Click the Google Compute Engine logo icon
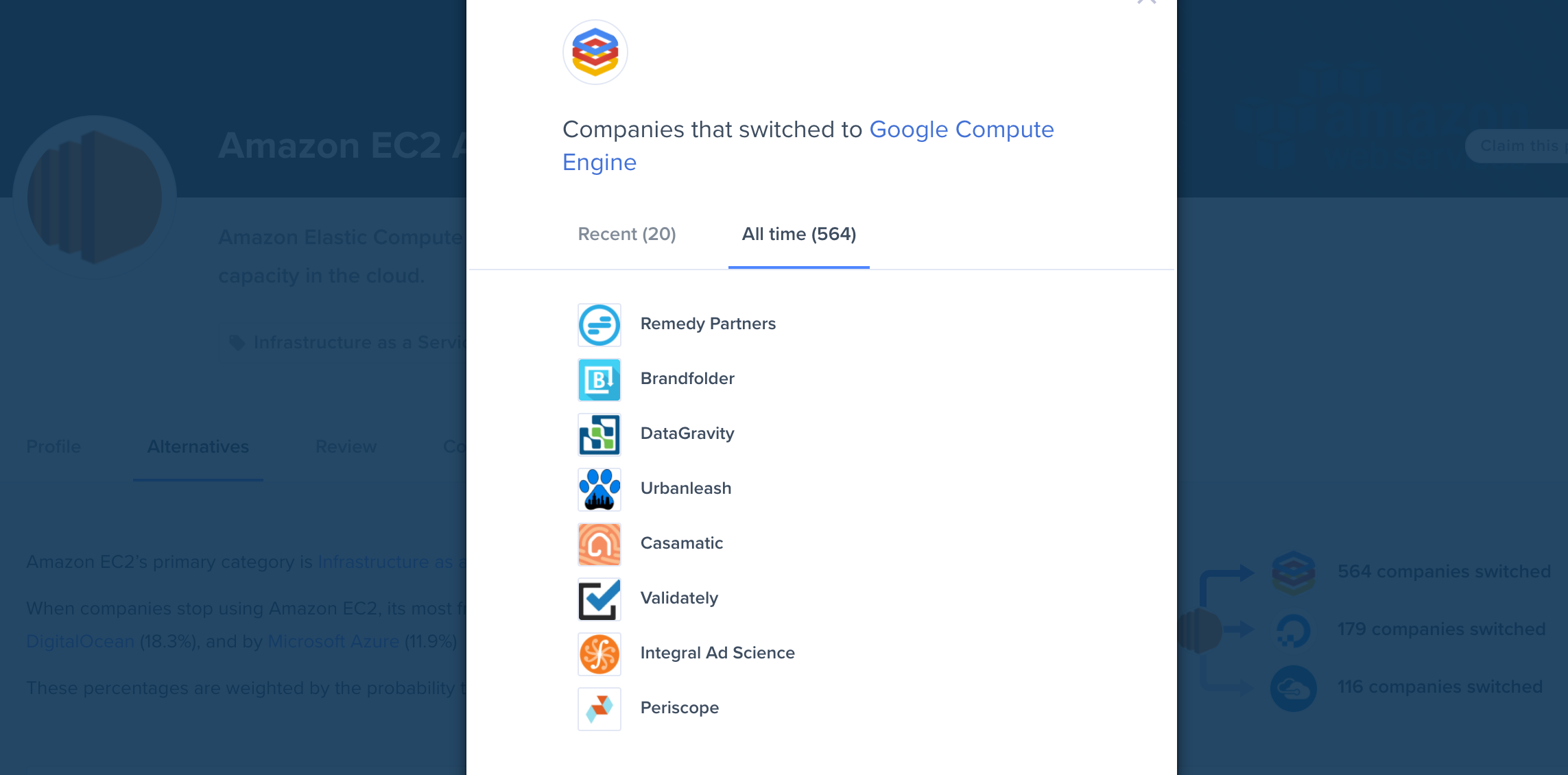The height and width of the screenshot is (775, 1568). pos(595,52)
